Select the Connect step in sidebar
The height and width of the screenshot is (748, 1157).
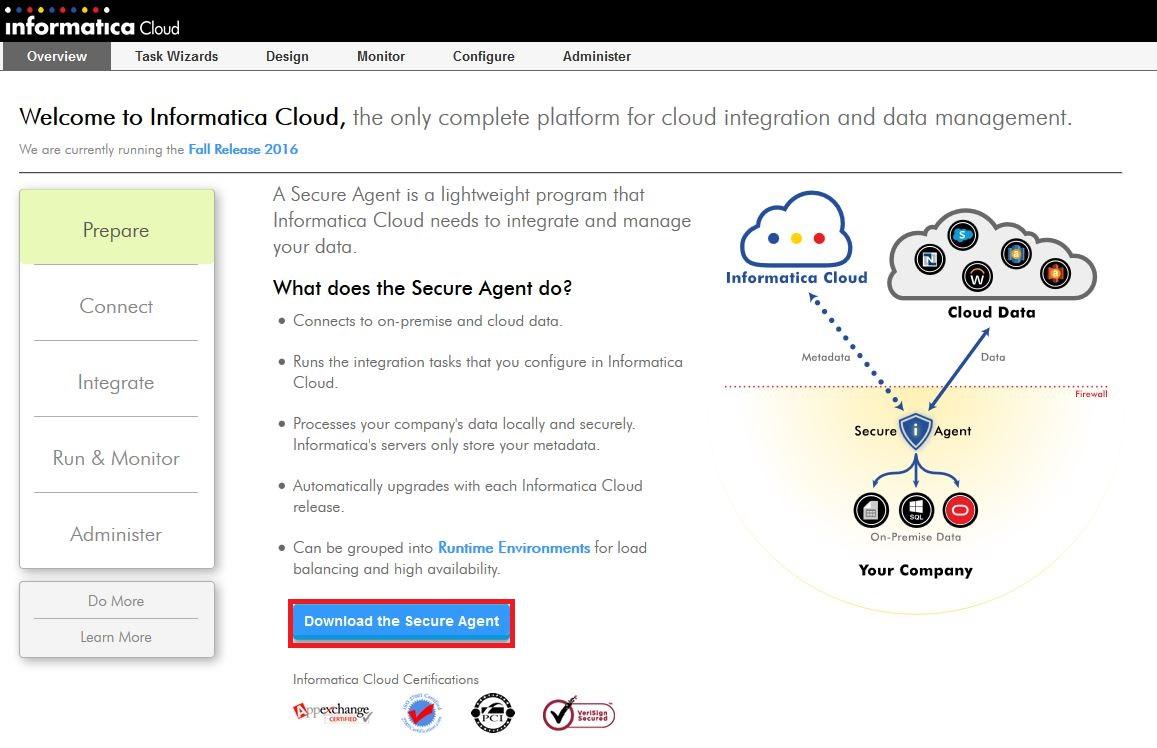tap(117, 305)
